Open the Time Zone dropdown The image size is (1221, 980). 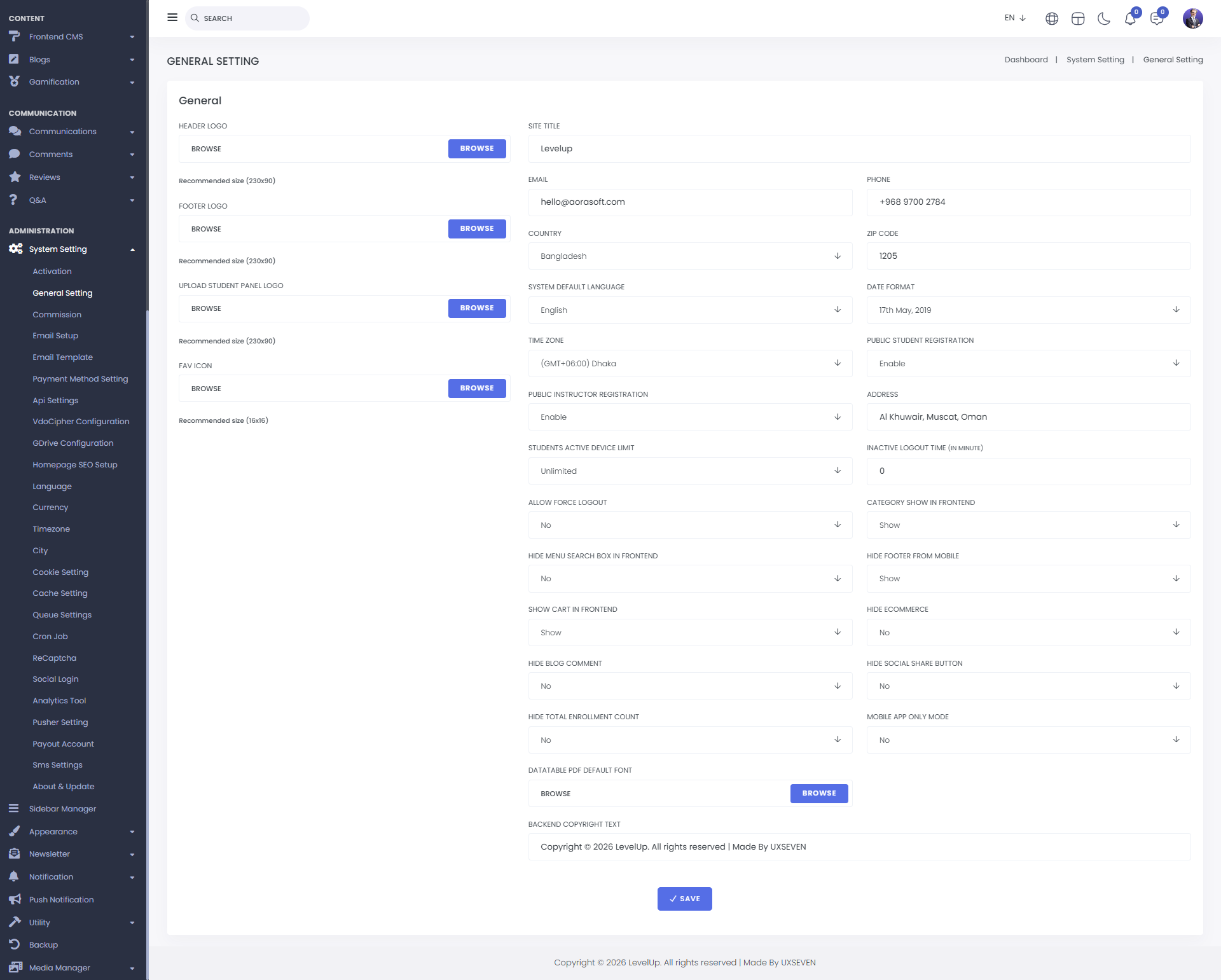(690, 364)
